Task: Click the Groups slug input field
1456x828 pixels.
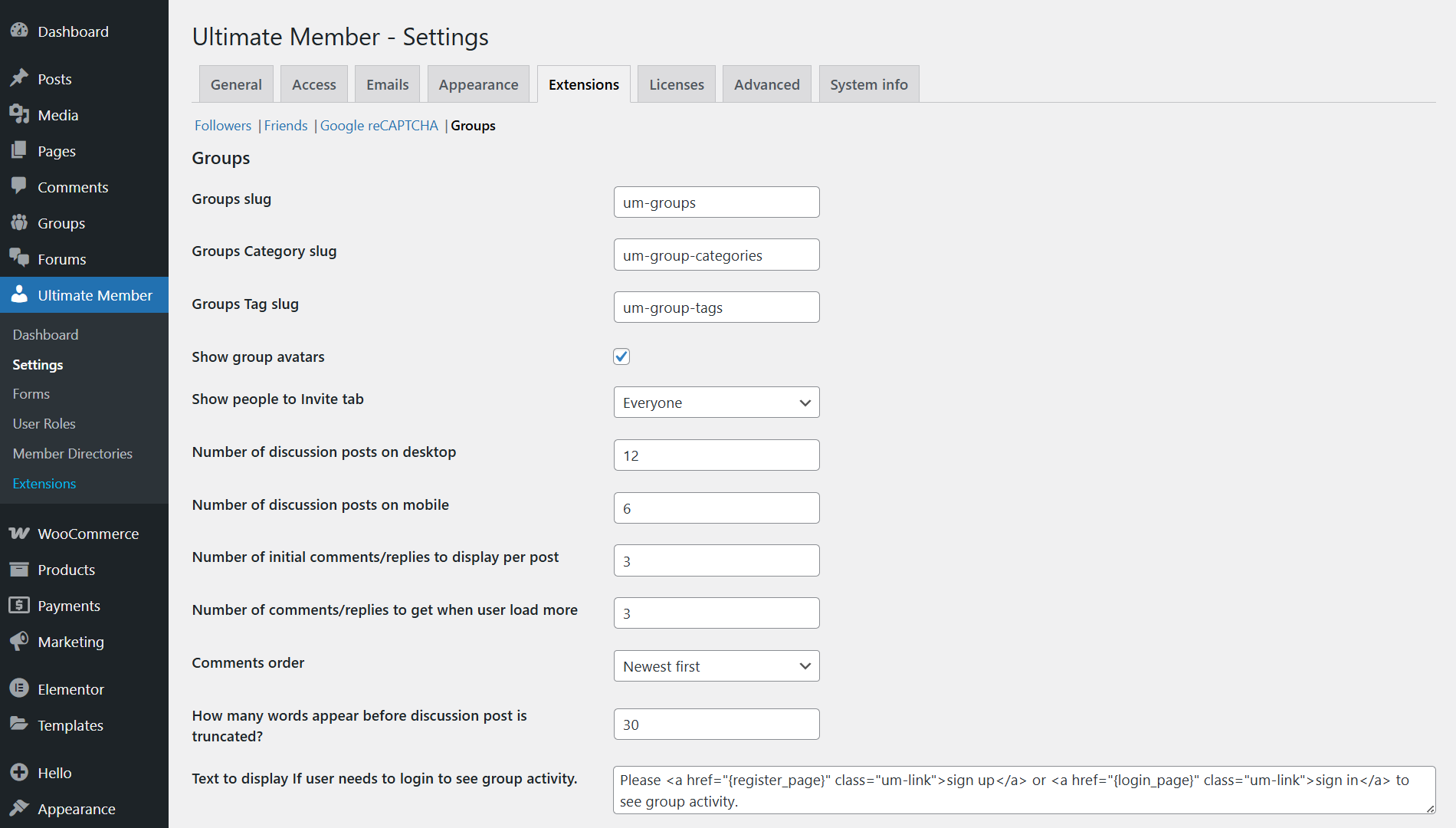Action: point(717,202)
